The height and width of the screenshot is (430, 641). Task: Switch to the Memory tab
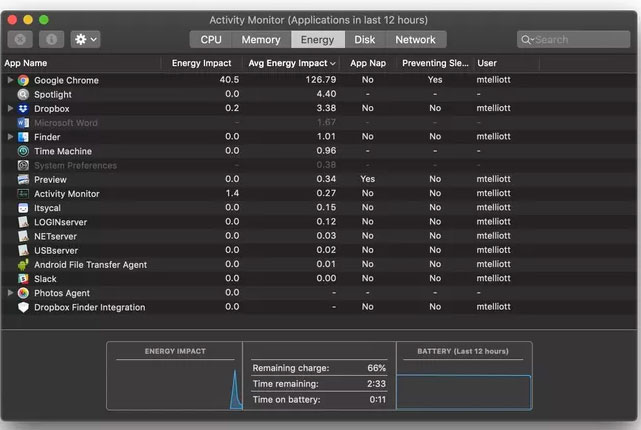coord(260,40)
